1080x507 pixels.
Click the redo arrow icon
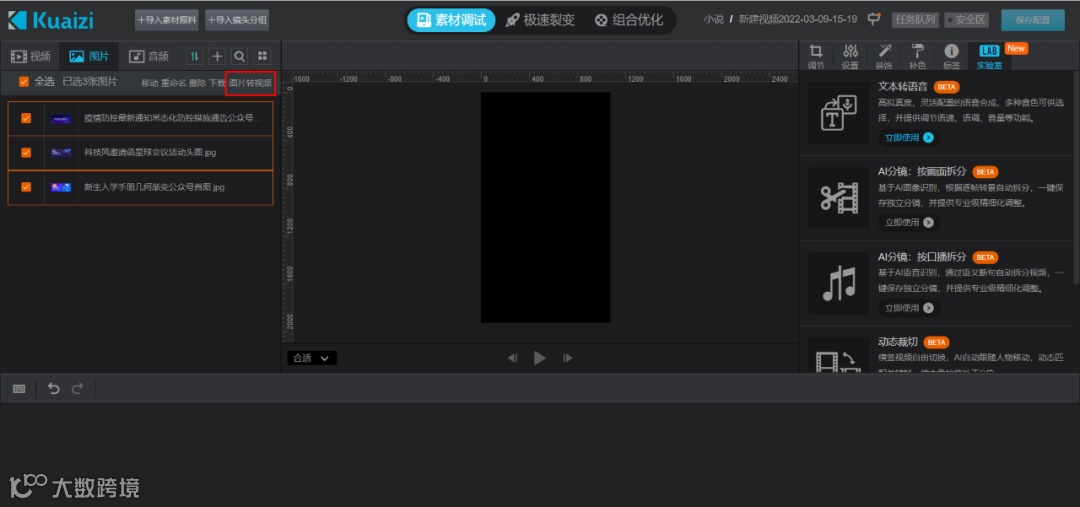[x=77, y=389]
